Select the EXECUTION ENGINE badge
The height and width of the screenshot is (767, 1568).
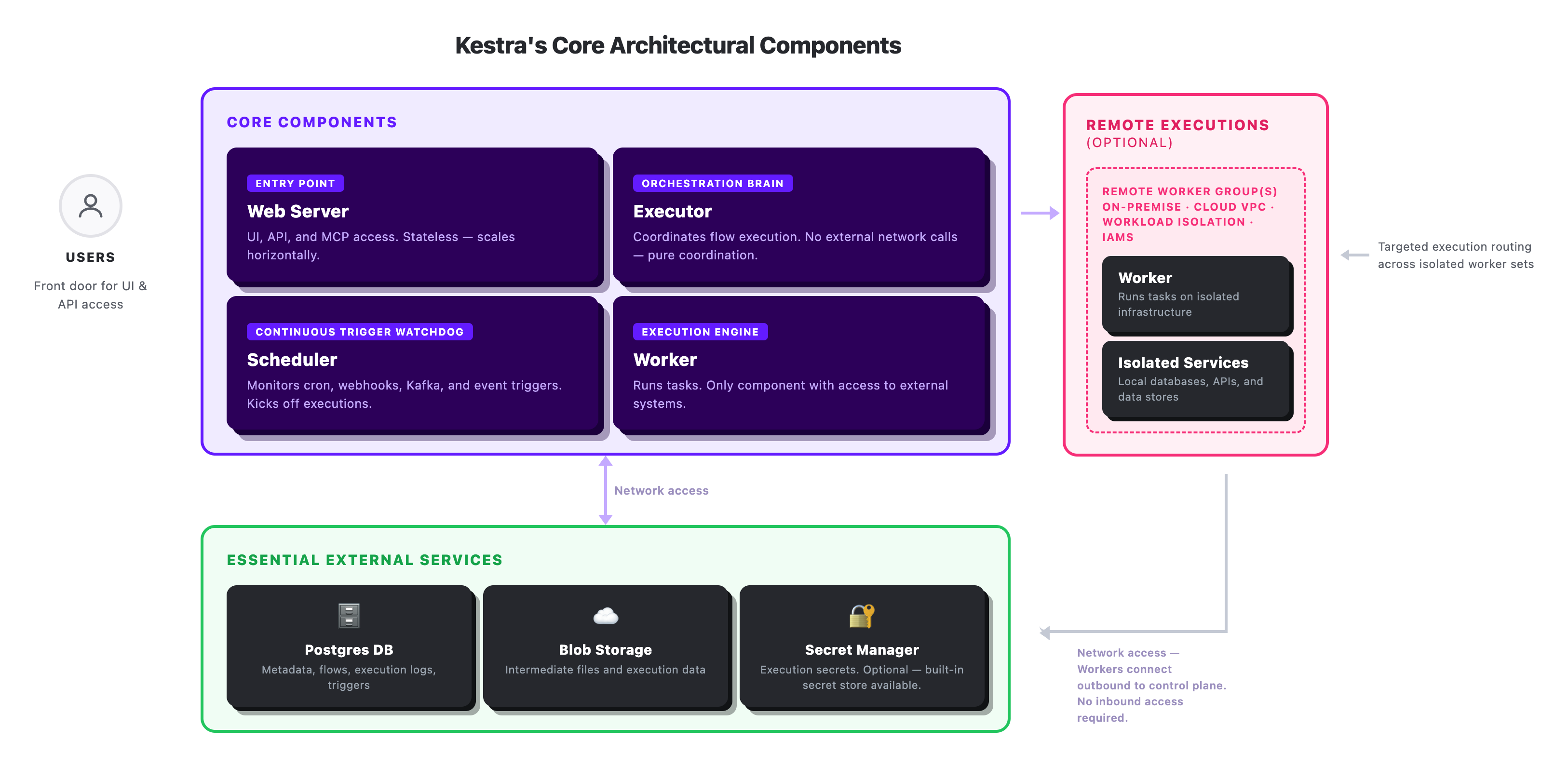point(700,332)
